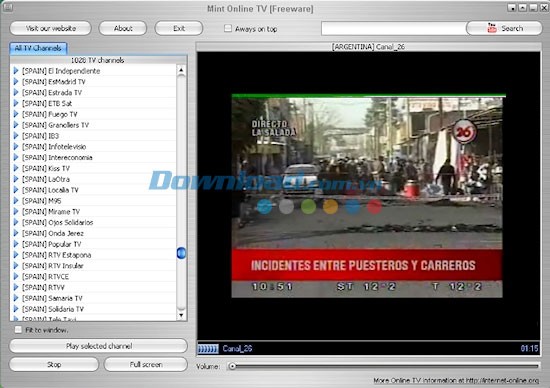The height and width of the screenshot is (388, 550).
Task: Click play arrow beside Ojos Solidarios
Action: pos(16,222)
